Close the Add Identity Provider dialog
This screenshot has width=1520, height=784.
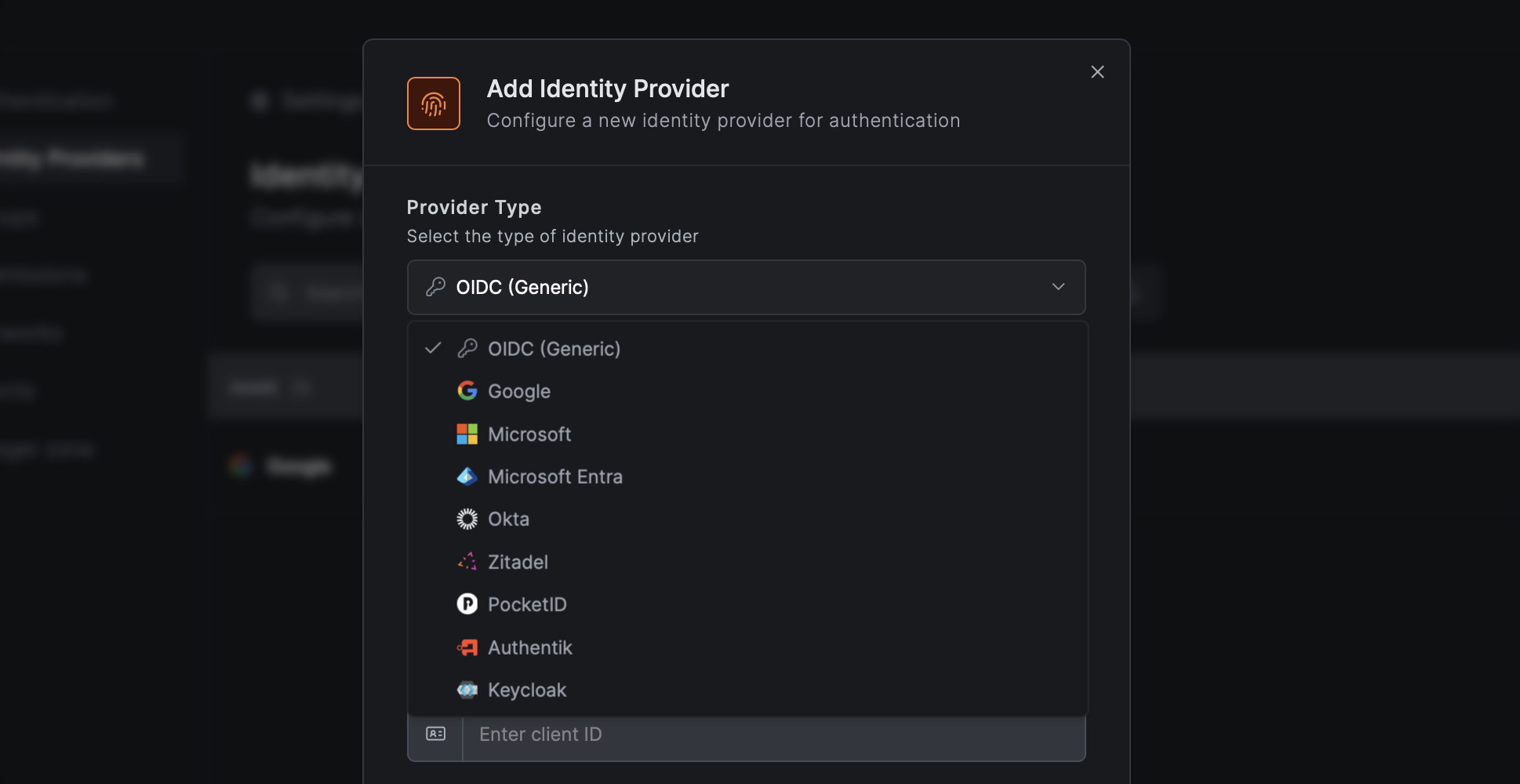[1097, 71]
